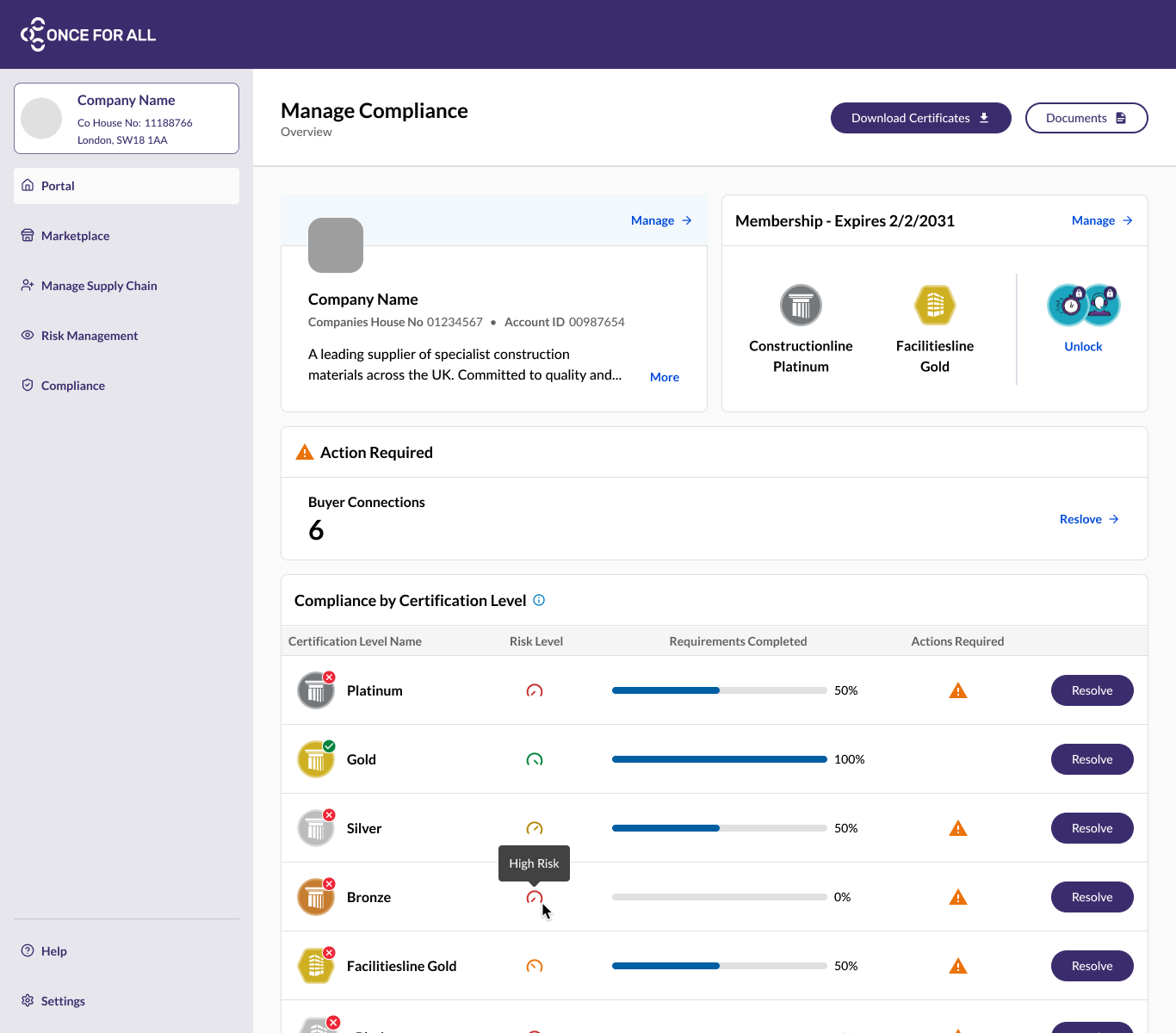Viewport: 1176px width, 1033px height.
Task: Click Resolve button for Silver
Action: click(x=1092, y=828)
